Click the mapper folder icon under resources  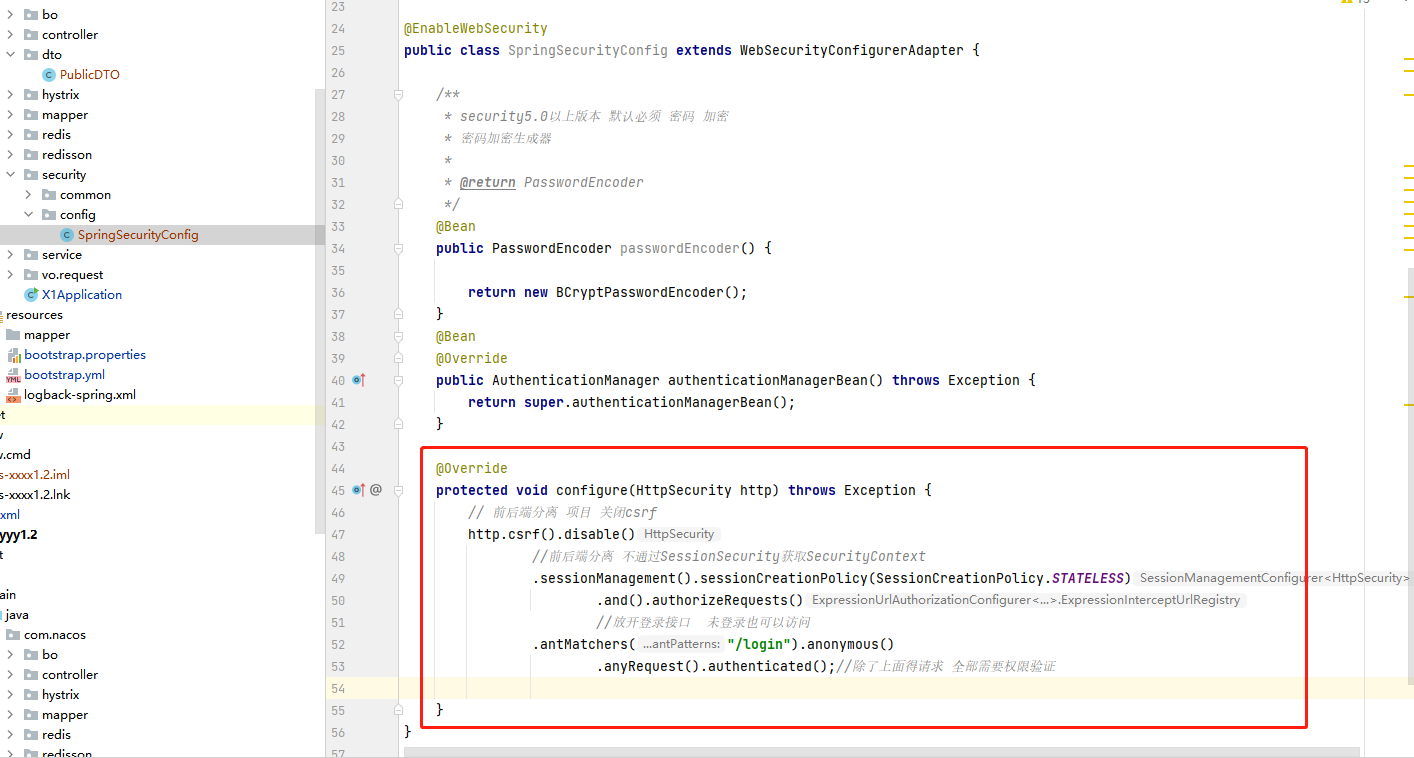pyautogui.click(x=13, y=335)
